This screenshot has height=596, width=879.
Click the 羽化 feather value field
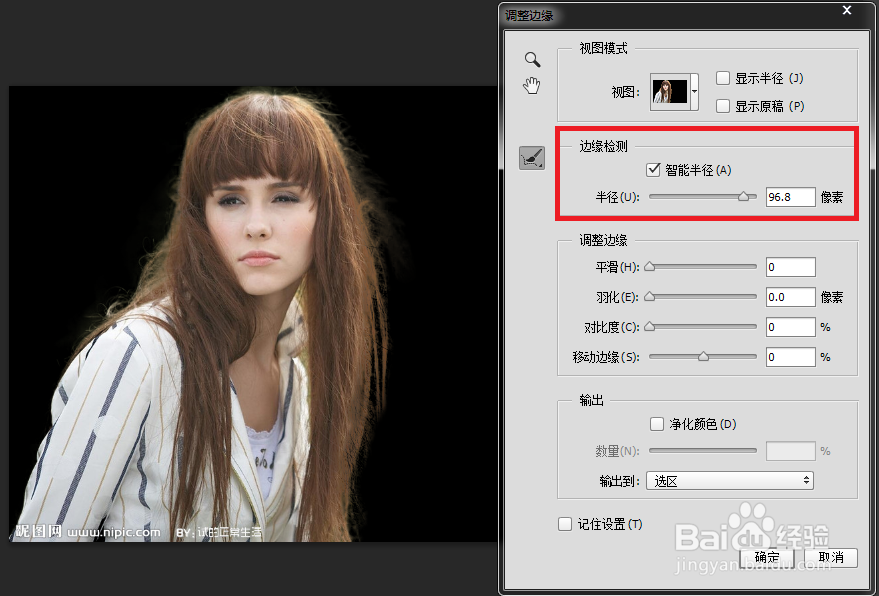[x=790, y=296]
